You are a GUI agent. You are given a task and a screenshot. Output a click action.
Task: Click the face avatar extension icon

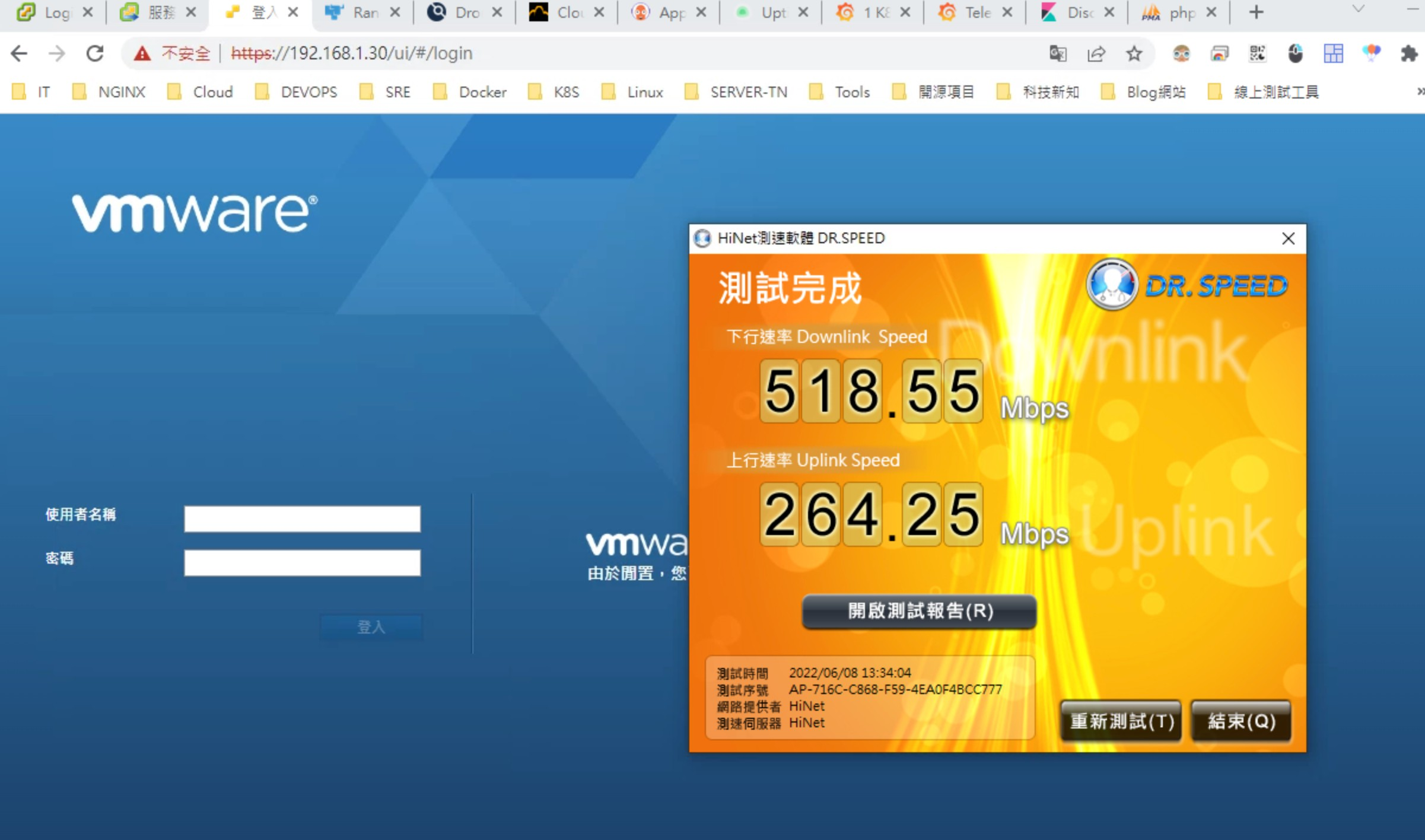point(1181,53)
